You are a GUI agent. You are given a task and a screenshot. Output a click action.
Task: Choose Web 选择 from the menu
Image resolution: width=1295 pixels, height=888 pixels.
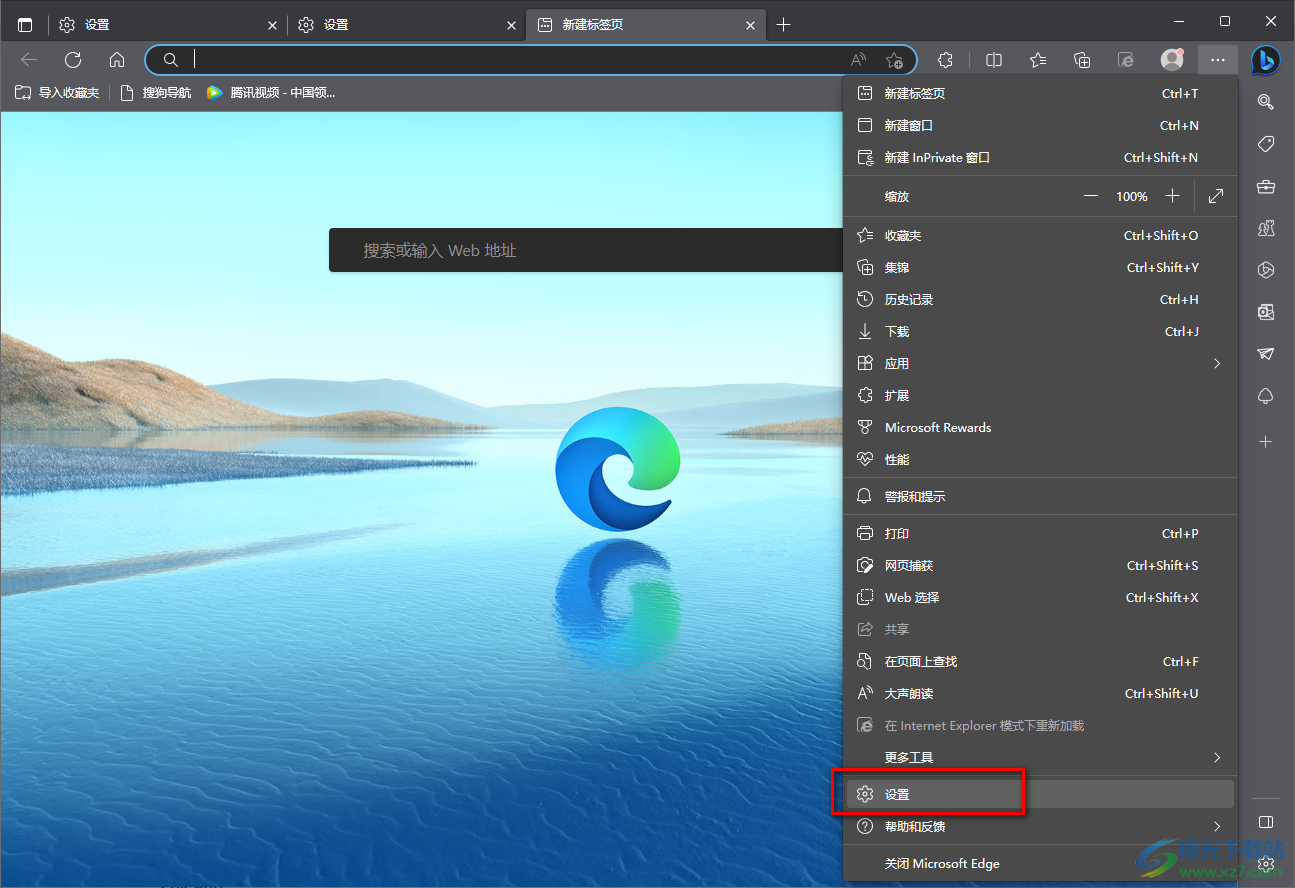[x=1040, y=597]
